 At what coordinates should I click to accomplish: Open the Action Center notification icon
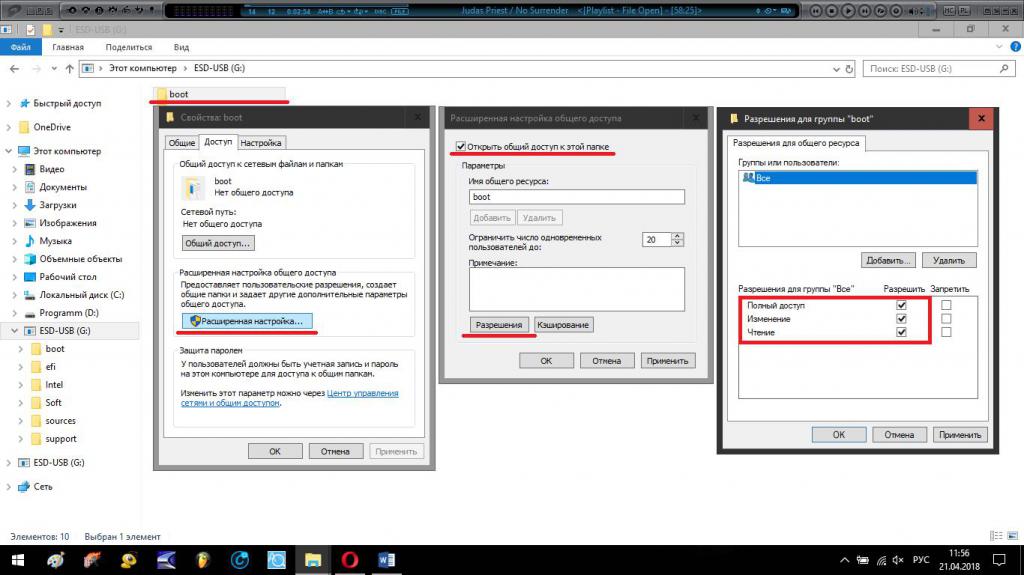(x=999, y=560)
